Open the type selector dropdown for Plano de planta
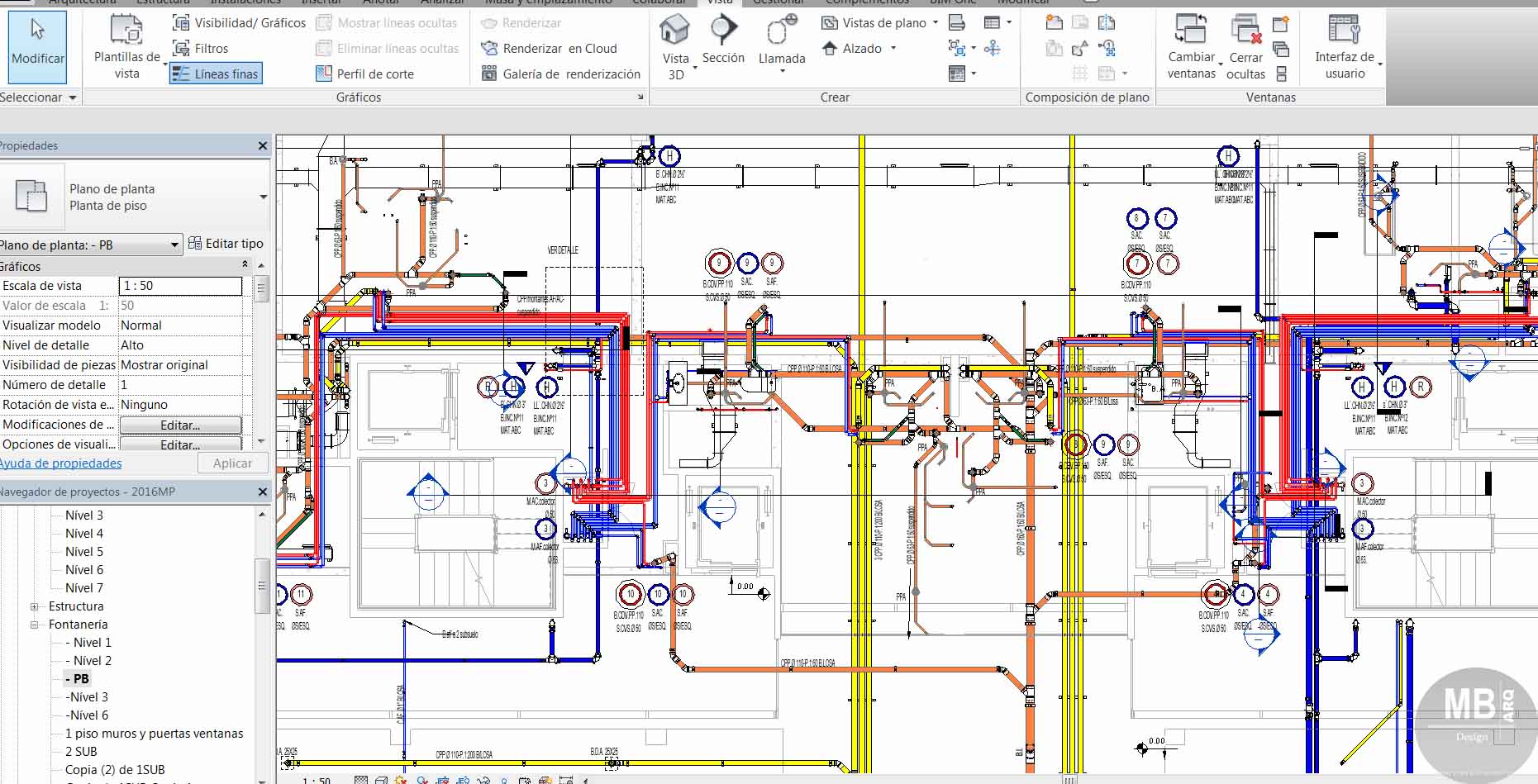The width and height of the screenshot is (1538, 784). (x=263, y=197)
